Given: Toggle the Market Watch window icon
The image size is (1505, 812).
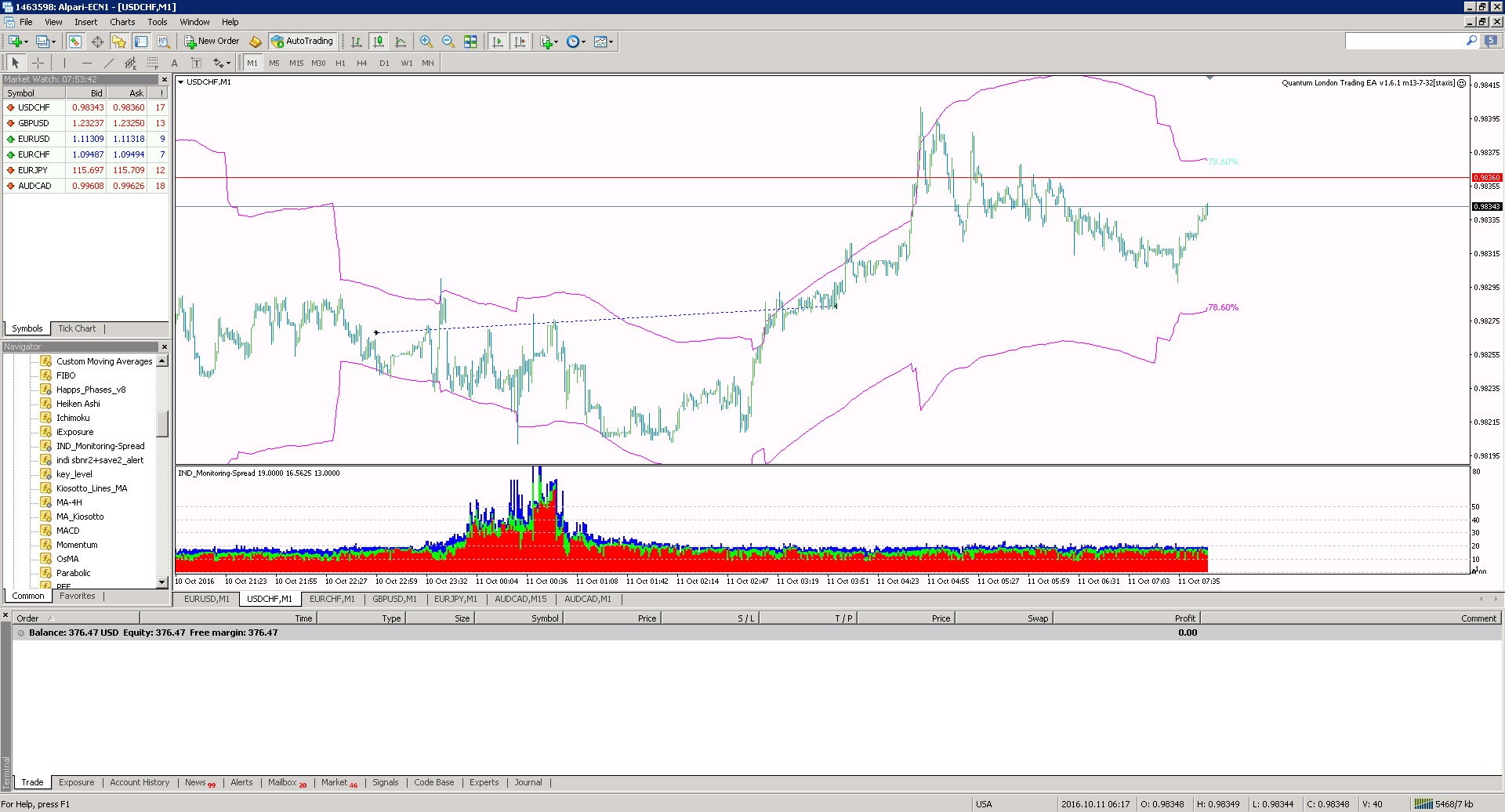Looking at the screenshot, I should pyautogui.click(x=75, y=42).
